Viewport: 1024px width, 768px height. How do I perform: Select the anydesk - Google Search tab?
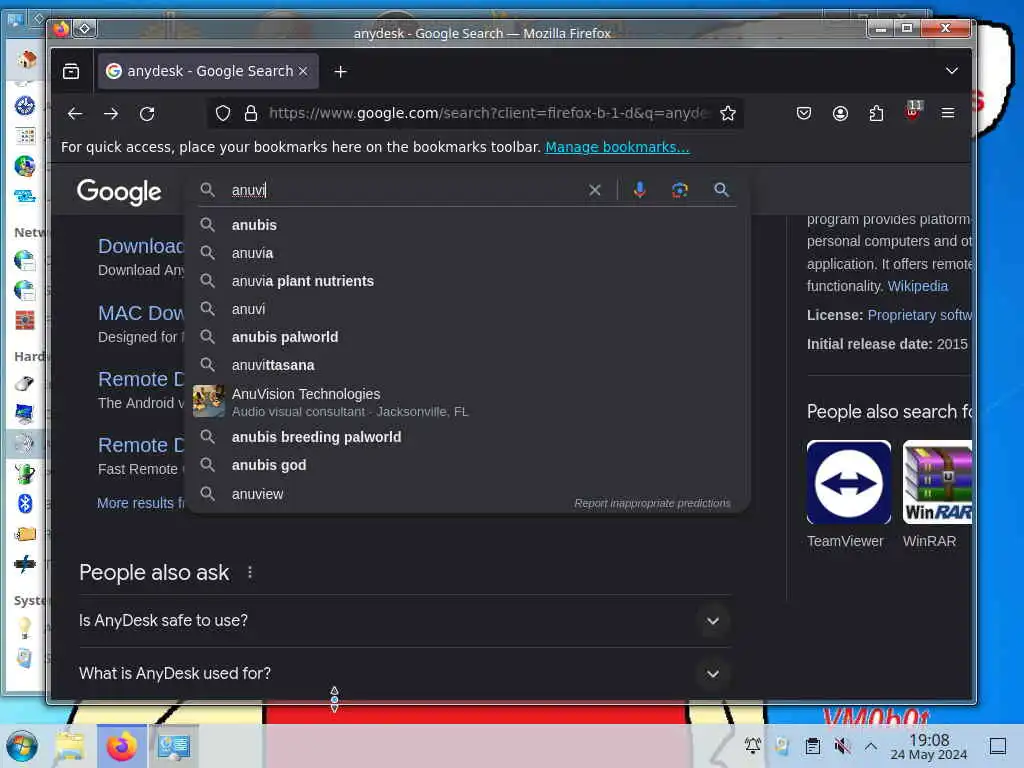pos(208,71)
